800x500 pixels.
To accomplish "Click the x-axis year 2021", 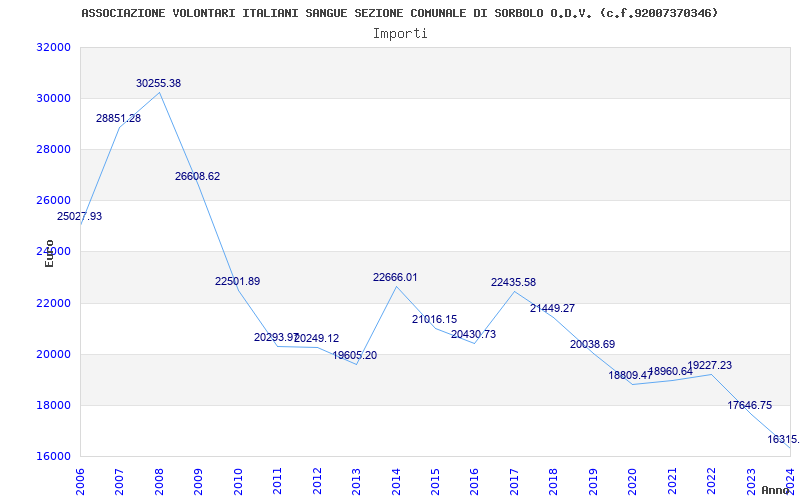I will (x=672, y=481).
